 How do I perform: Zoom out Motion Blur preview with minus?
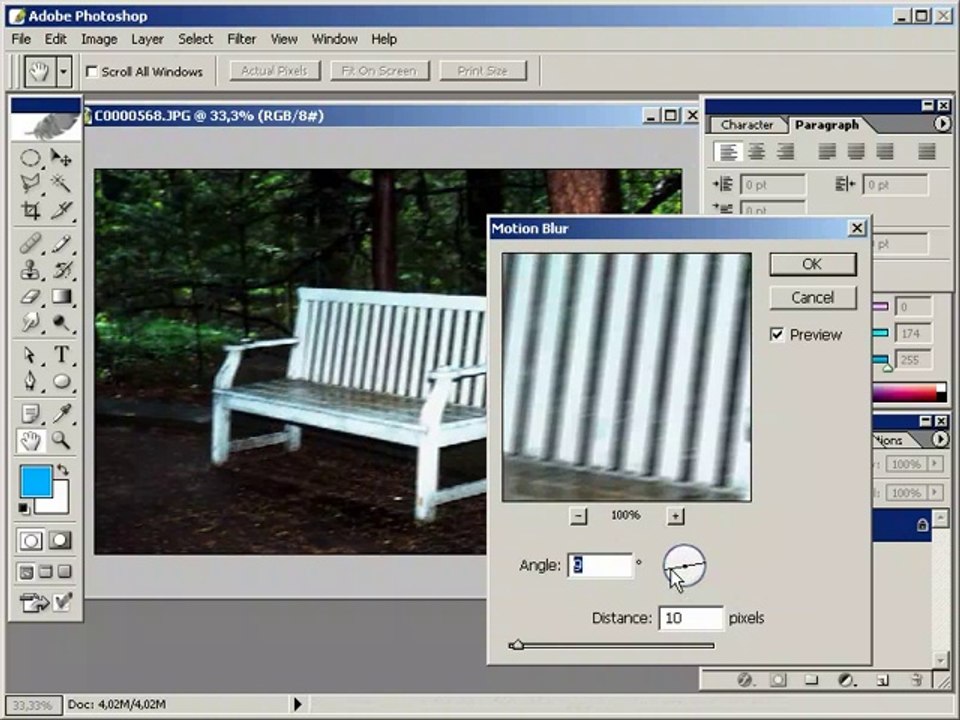pos(578,516)
